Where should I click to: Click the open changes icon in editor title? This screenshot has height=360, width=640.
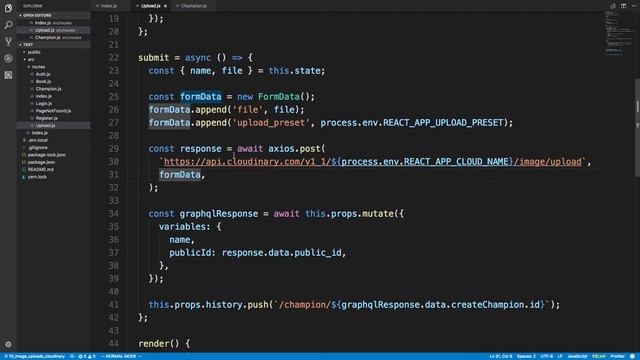[x=613, y=6]
